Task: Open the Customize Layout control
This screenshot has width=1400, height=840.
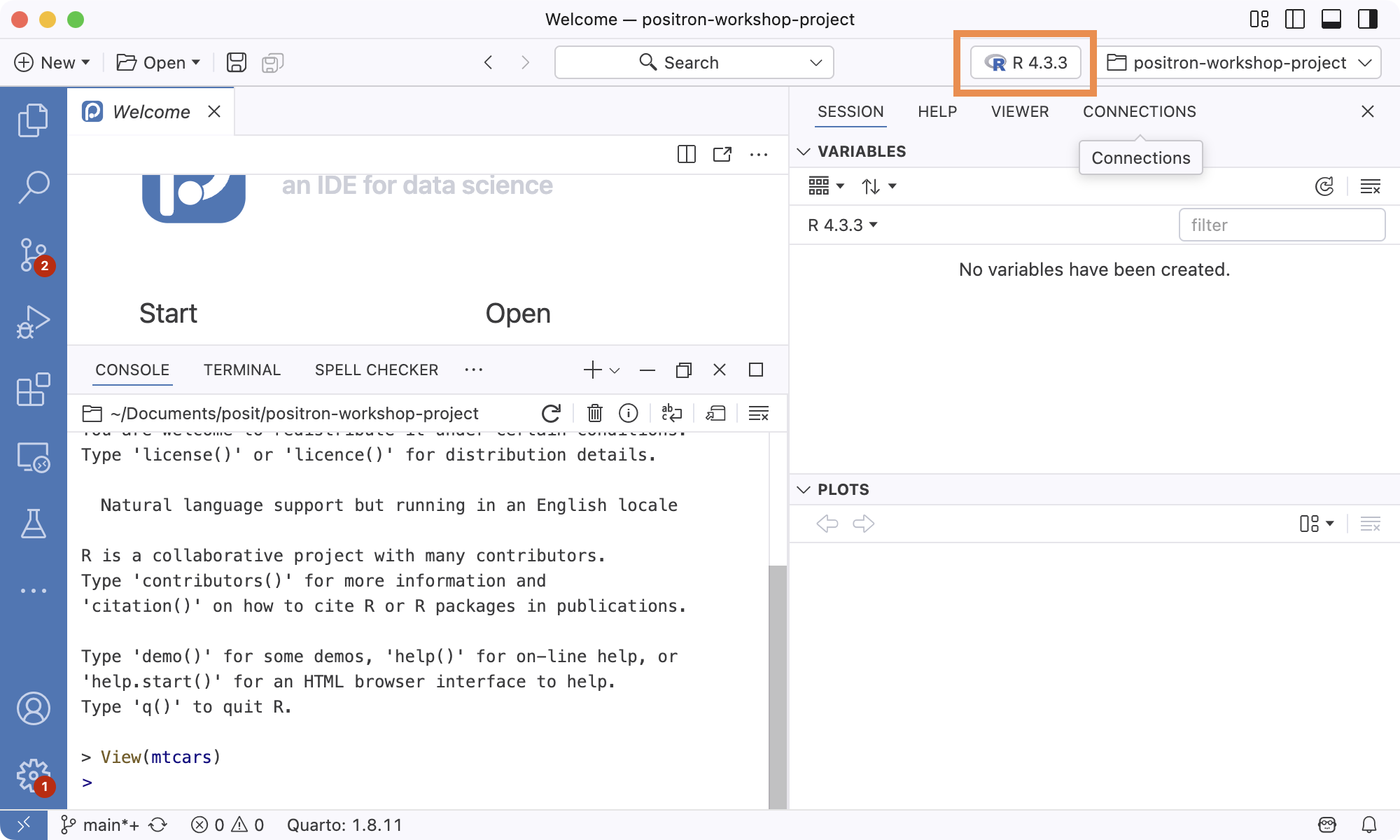Action: click(1259, 19)
